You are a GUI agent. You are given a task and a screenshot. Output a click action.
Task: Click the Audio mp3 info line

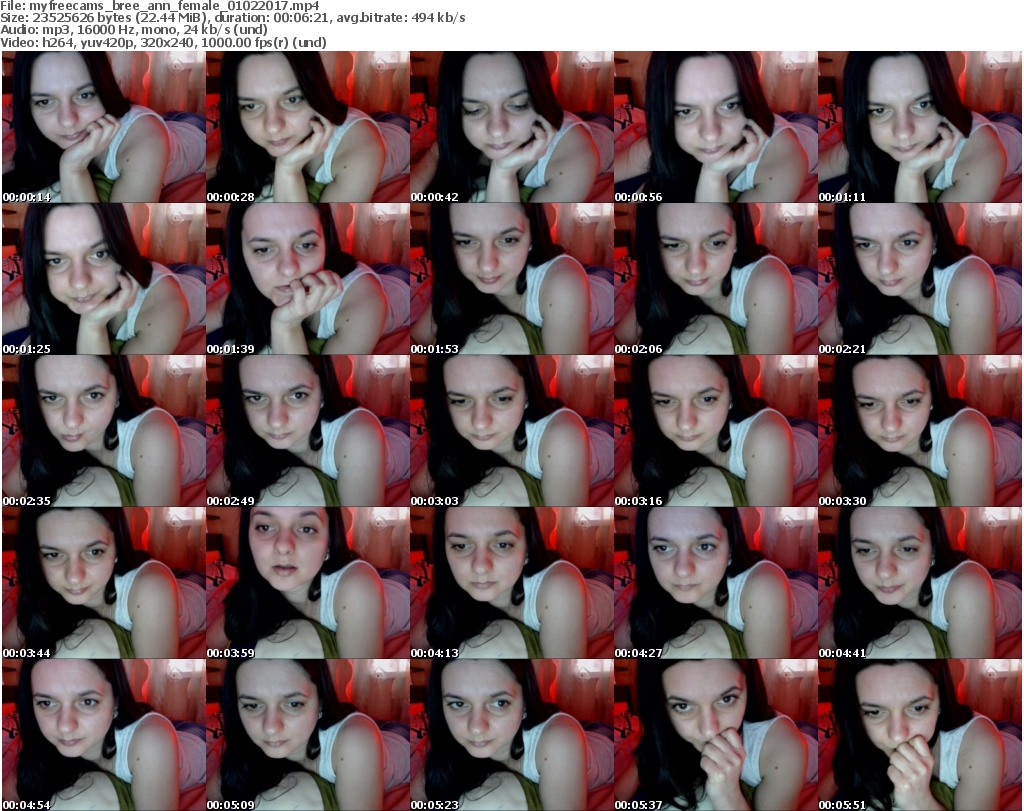tap(134, 30)
